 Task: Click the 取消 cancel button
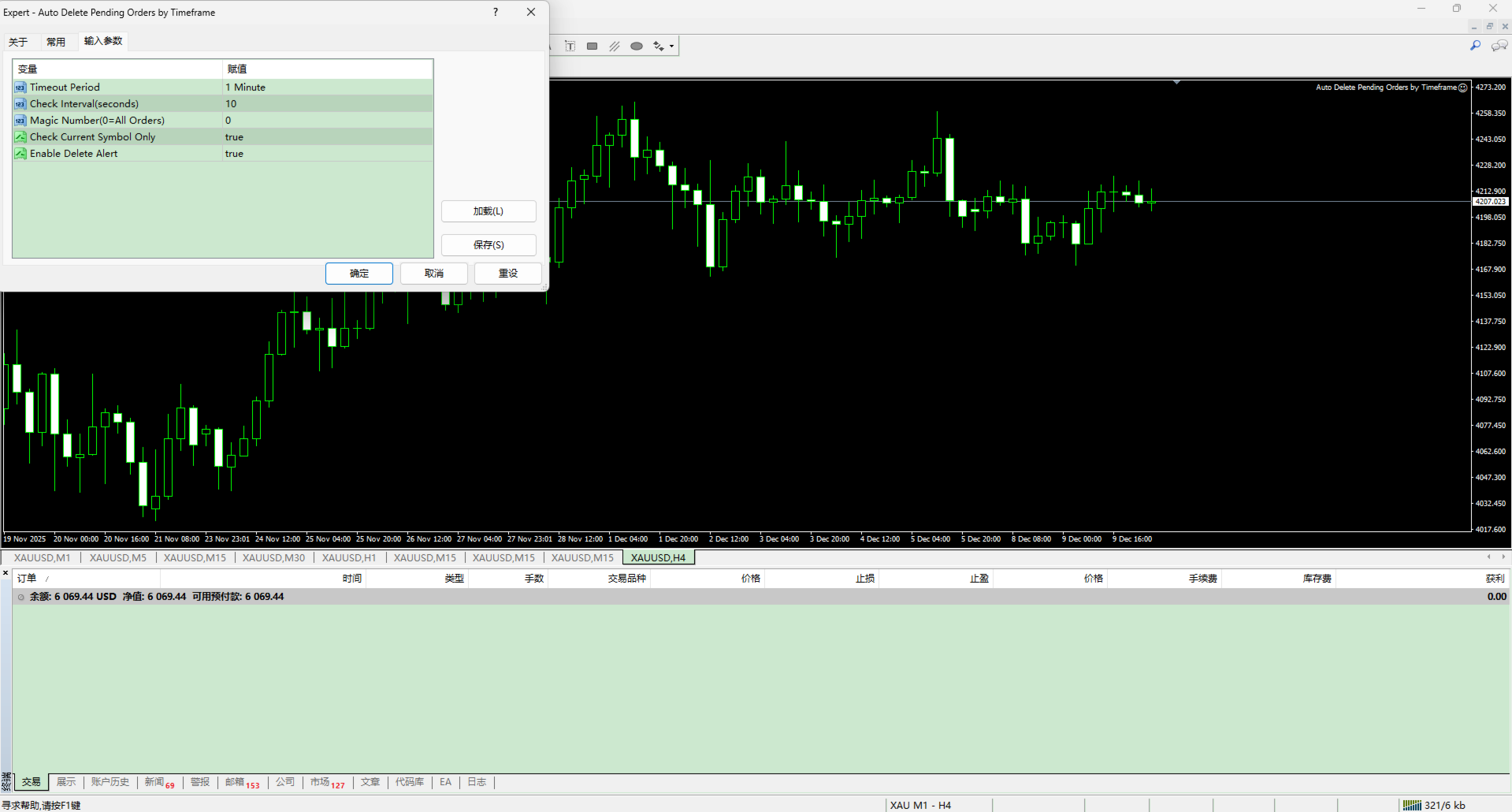point(434,274)
